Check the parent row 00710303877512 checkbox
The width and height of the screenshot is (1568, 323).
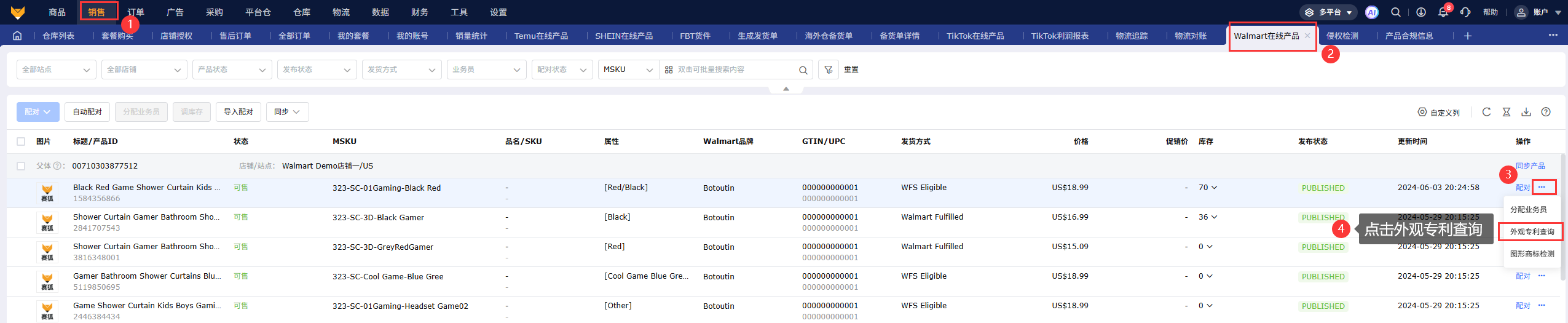click(x=21, y=166)
